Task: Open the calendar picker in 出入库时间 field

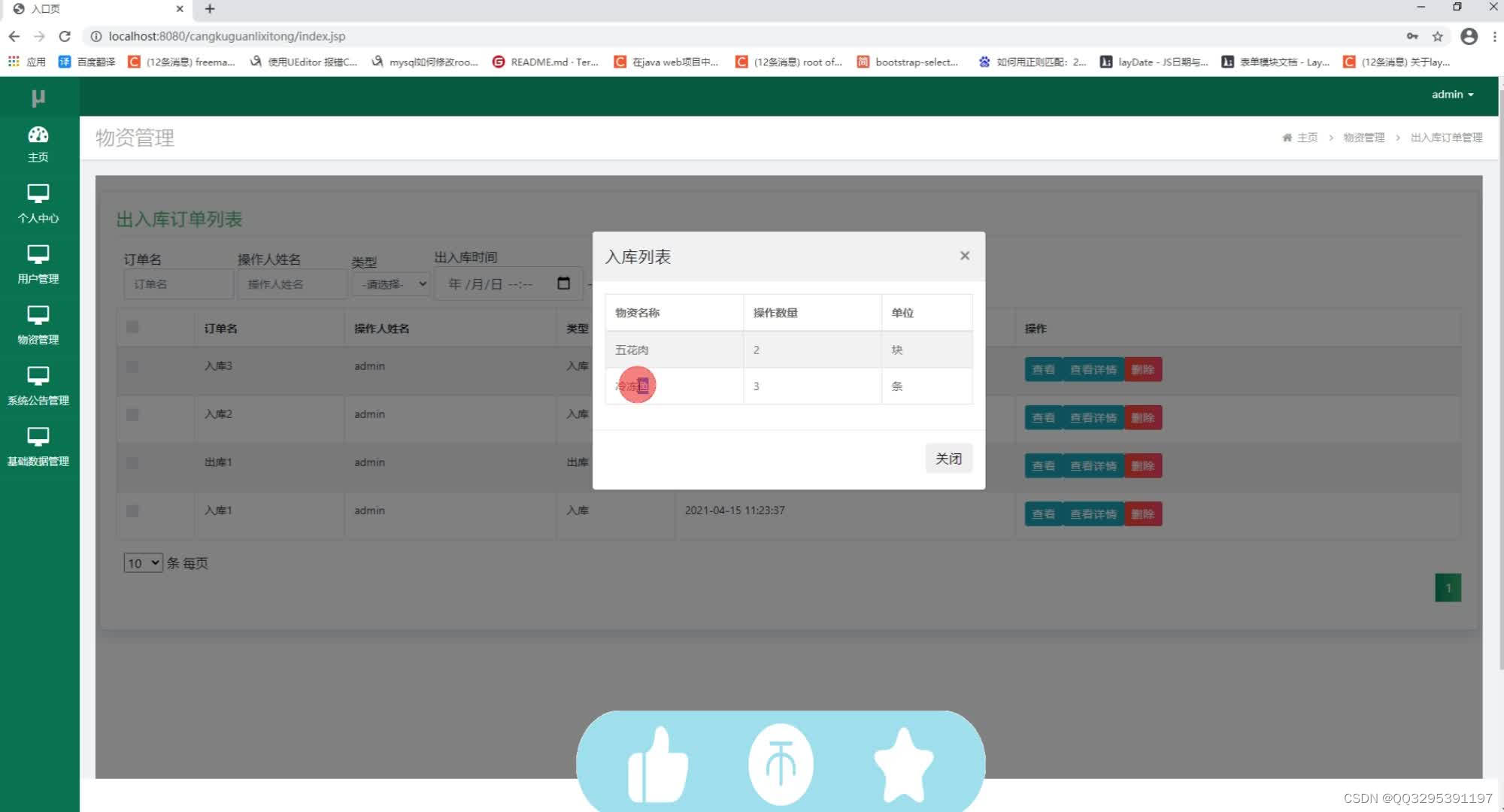Action: (563, 283)
